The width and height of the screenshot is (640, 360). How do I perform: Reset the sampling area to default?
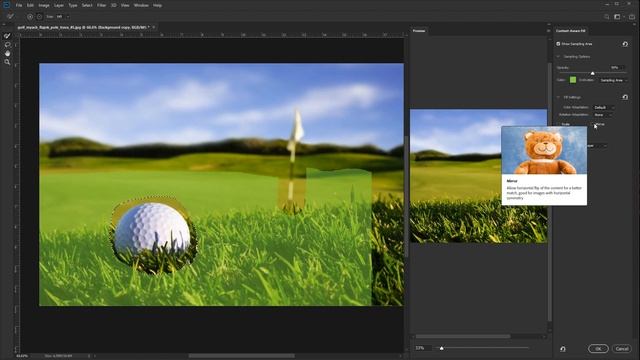pos(625,44)
